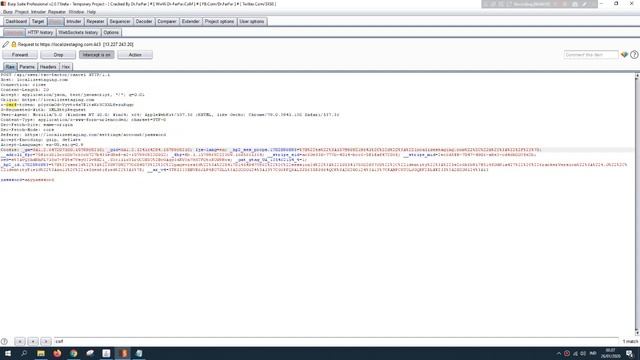The height and width of the screenshot is (360, 640).
Task: Open the Burp menu
Action: (x=7, y=12)
